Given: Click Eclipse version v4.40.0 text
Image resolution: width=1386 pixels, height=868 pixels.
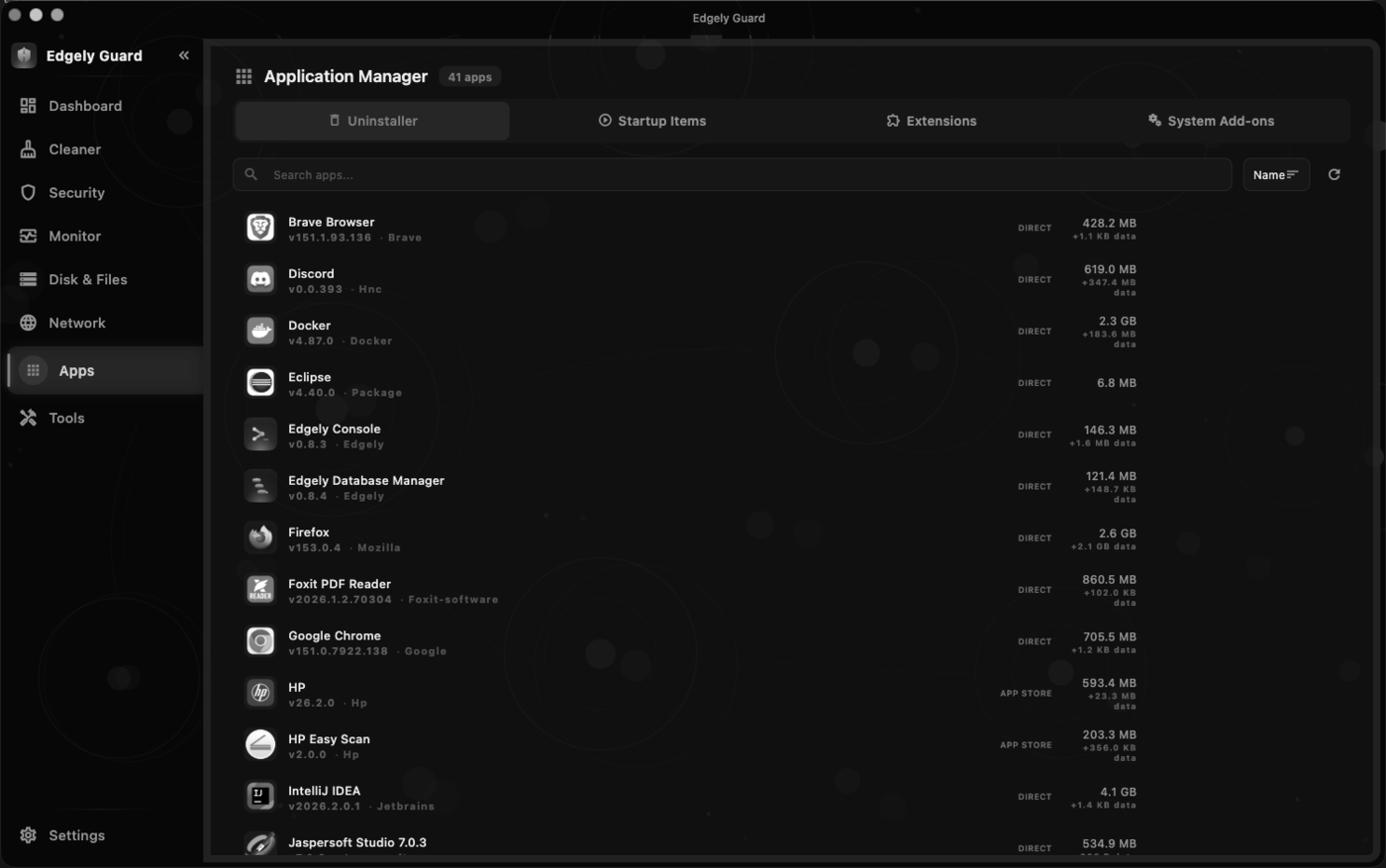Looking at the screenshot, I should pos(312,393).
